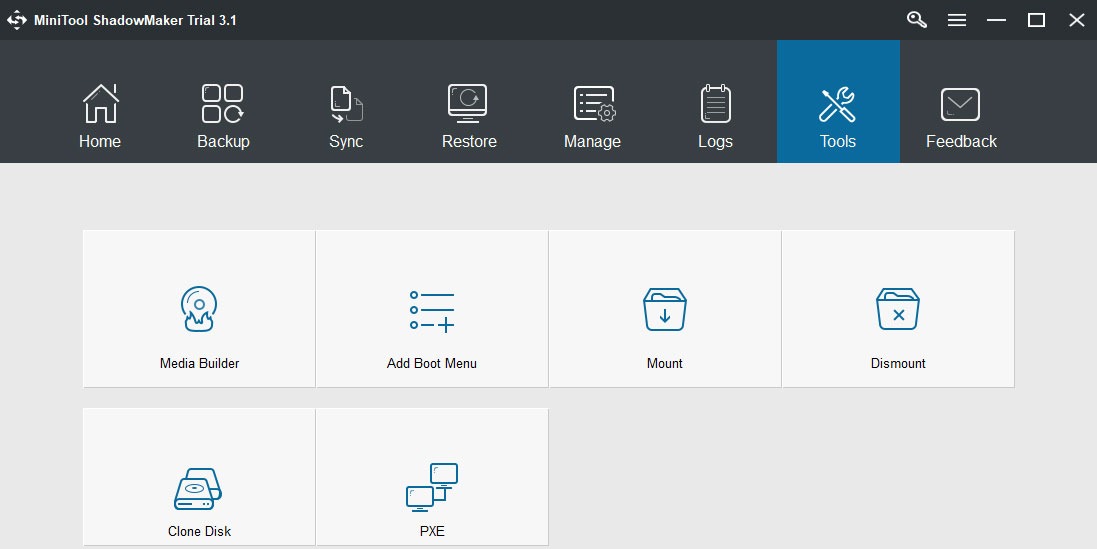
Task: Click the key registration icon
Action: pyautogui.click(x=916, y=20)
